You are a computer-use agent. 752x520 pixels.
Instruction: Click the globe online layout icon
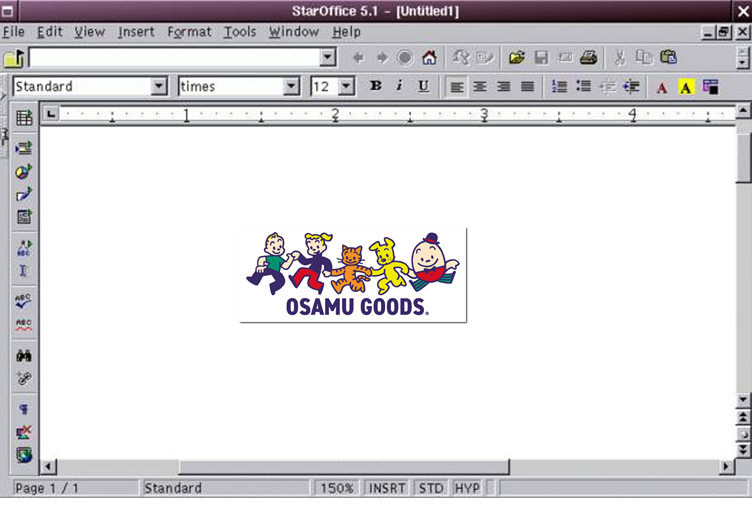click(24, 454)
